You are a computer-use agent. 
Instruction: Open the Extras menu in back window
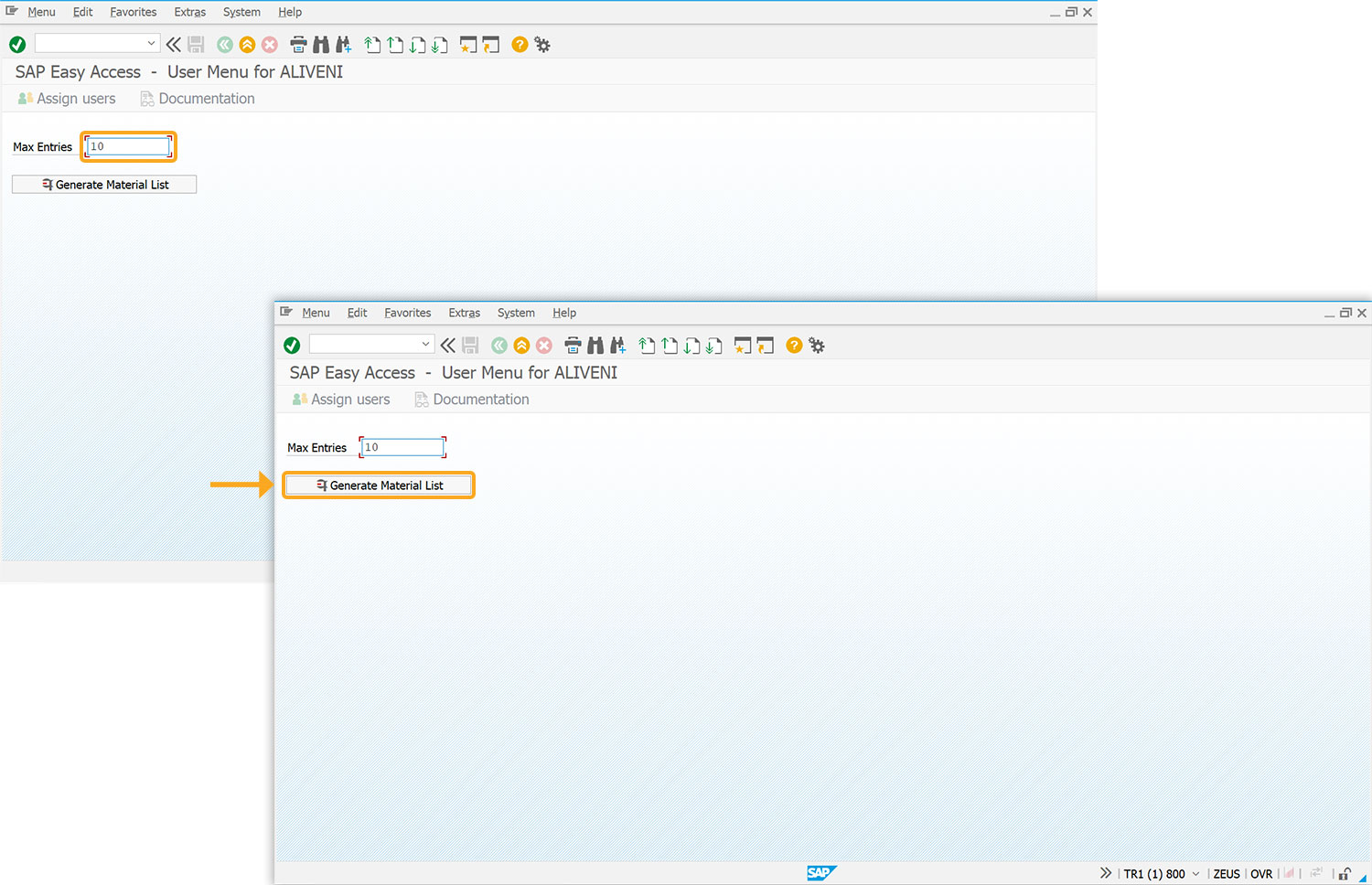[x=190, y=12]
